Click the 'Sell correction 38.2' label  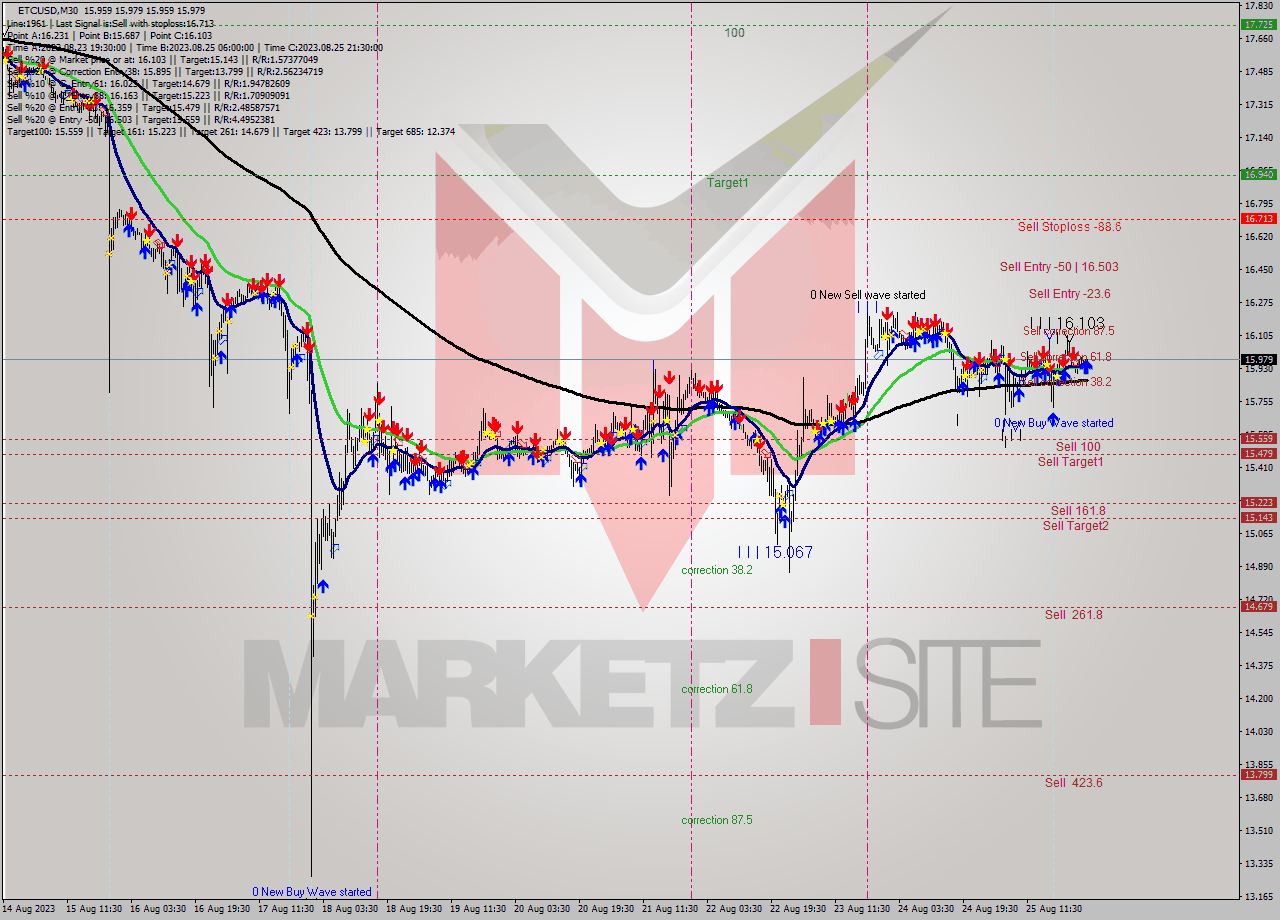[x=1068, y=382]
